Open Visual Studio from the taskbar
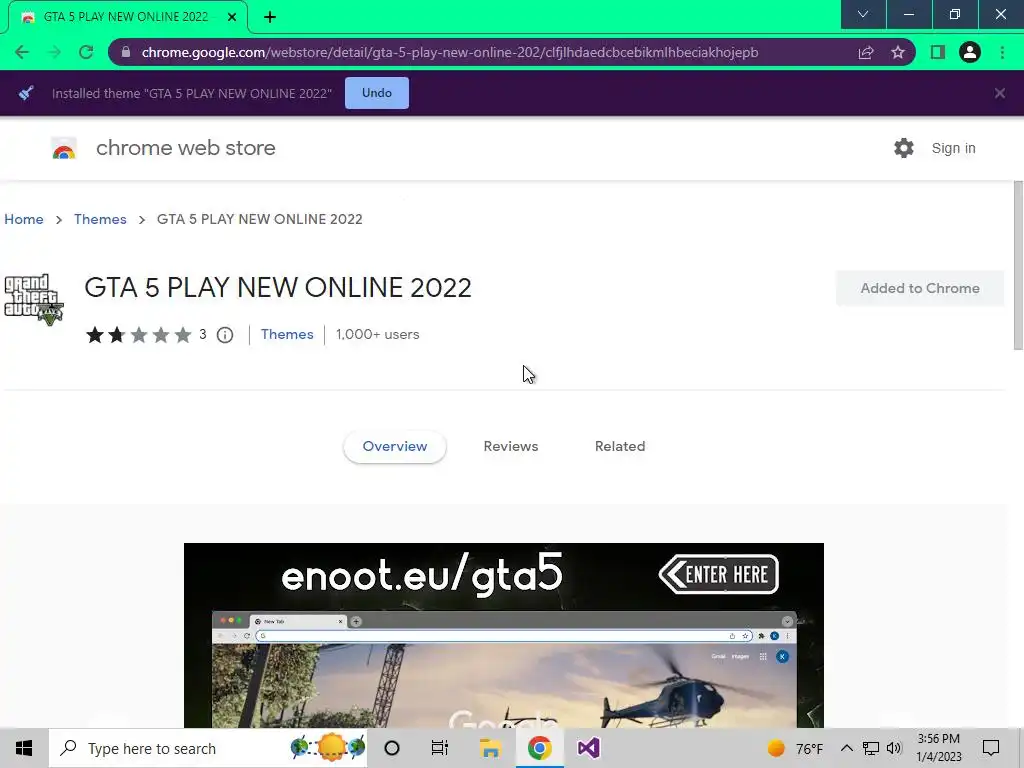The image size is (1024, 768). 588,748
